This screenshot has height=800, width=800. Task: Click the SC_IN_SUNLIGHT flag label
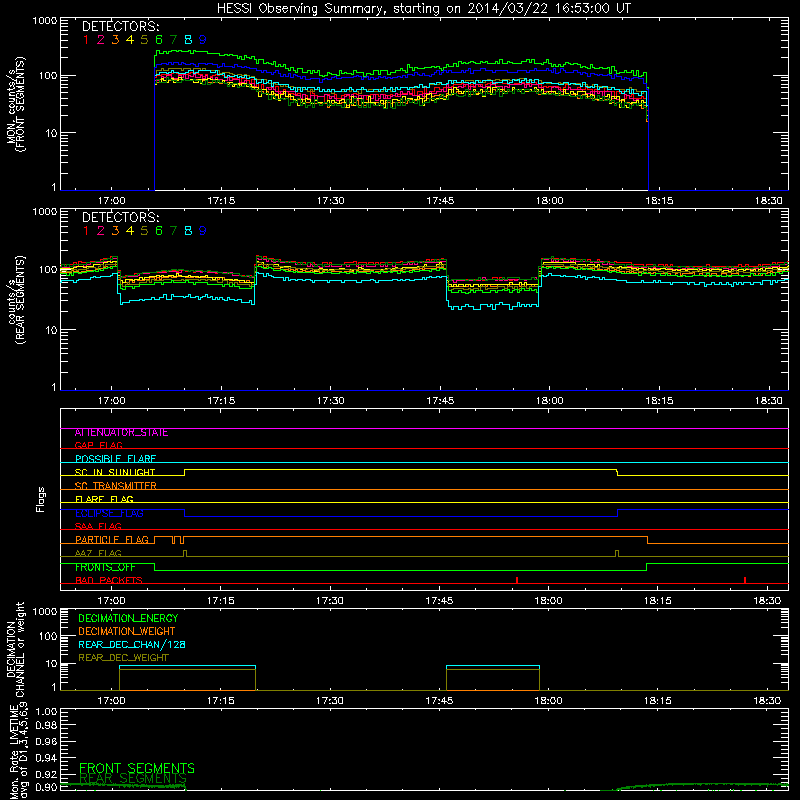[115, 472]
